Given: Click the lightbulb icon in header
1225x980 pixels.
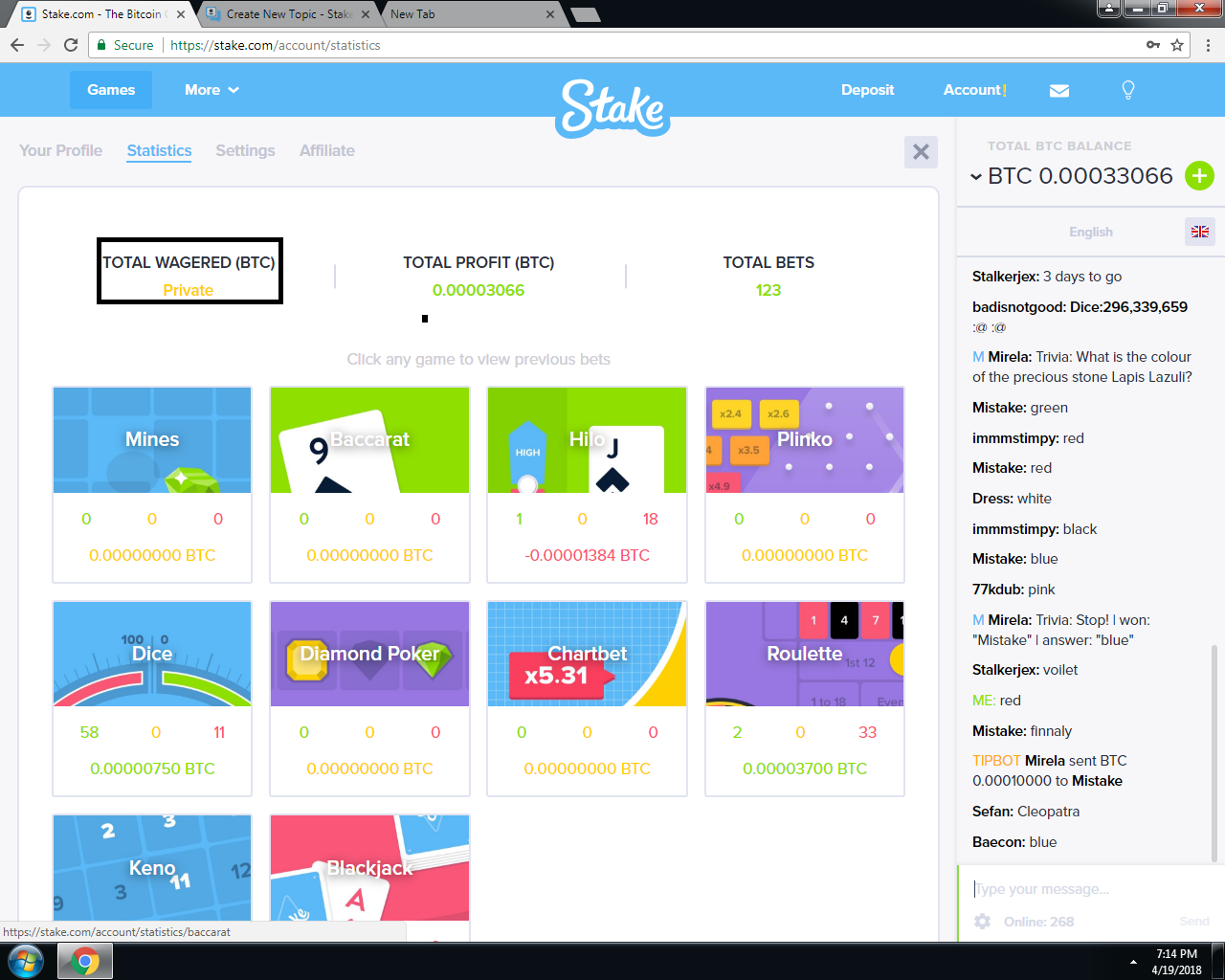Looking at the screenshot, I should coord(1128,90).
